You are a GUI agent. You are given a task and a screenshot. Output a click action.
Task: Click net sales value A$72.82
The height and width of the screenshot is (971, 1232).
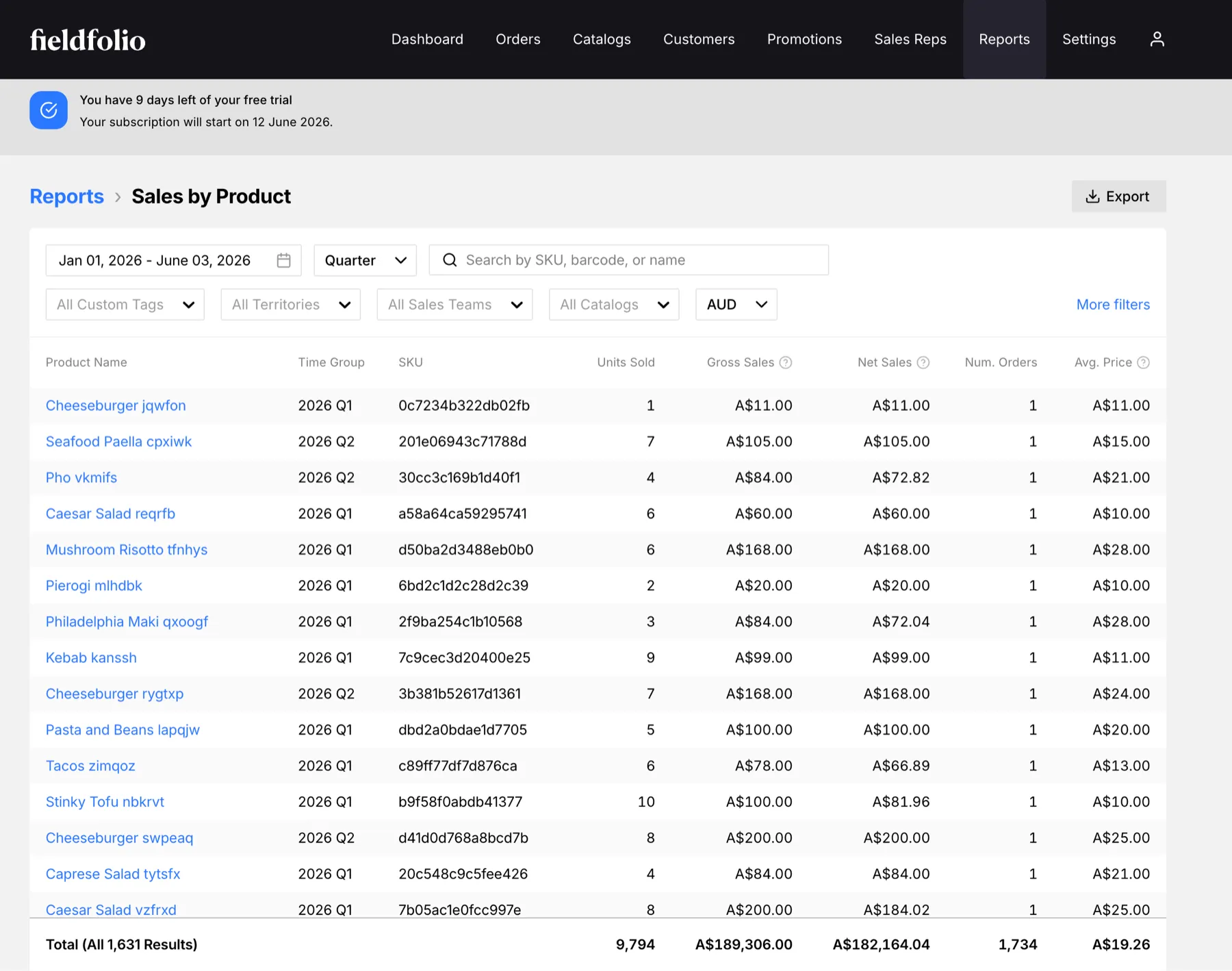tap(901, 477)
